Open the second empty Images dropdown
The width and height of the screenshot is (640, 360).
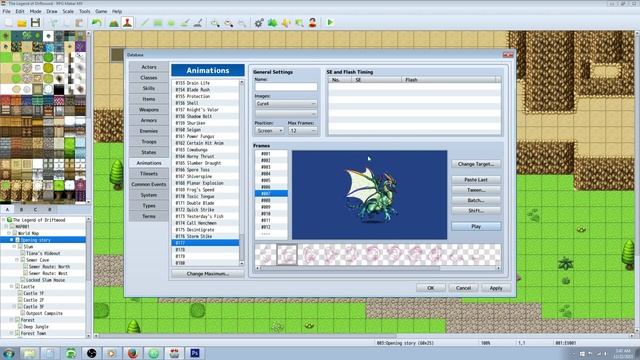(x=286, y=113)
